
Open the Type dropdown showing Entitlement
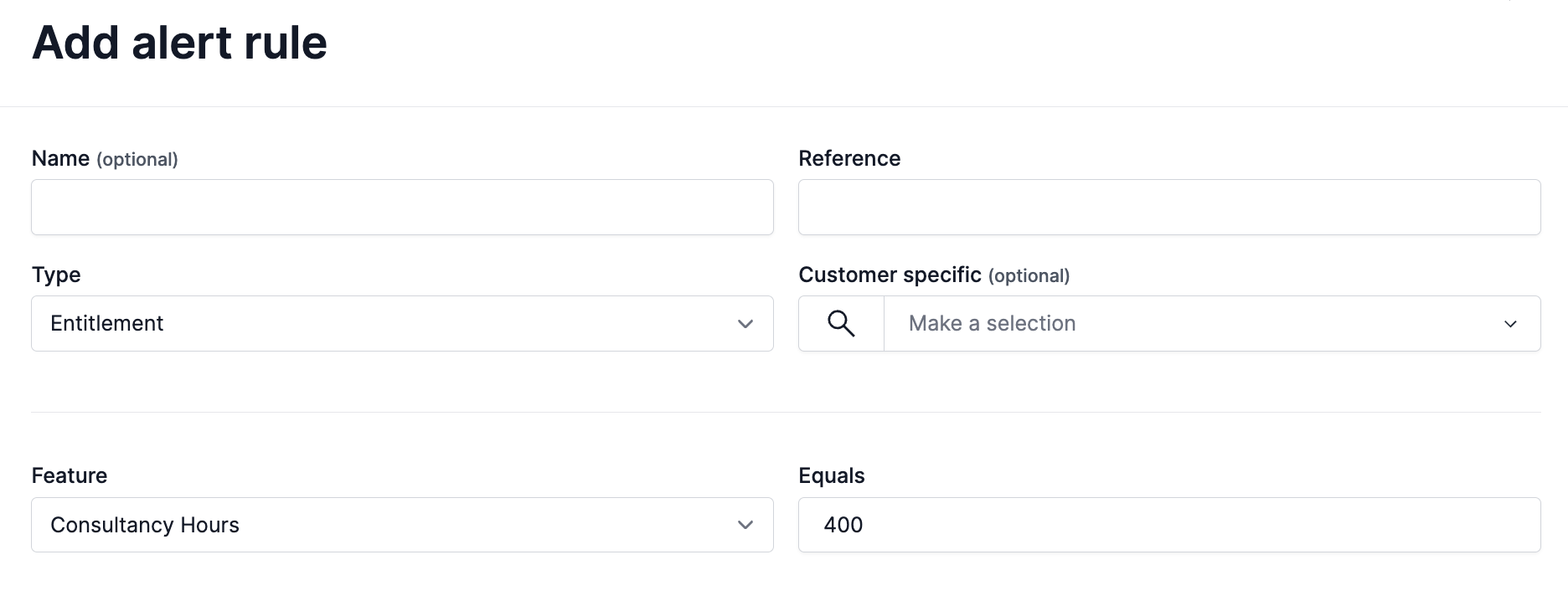point(402,324)
